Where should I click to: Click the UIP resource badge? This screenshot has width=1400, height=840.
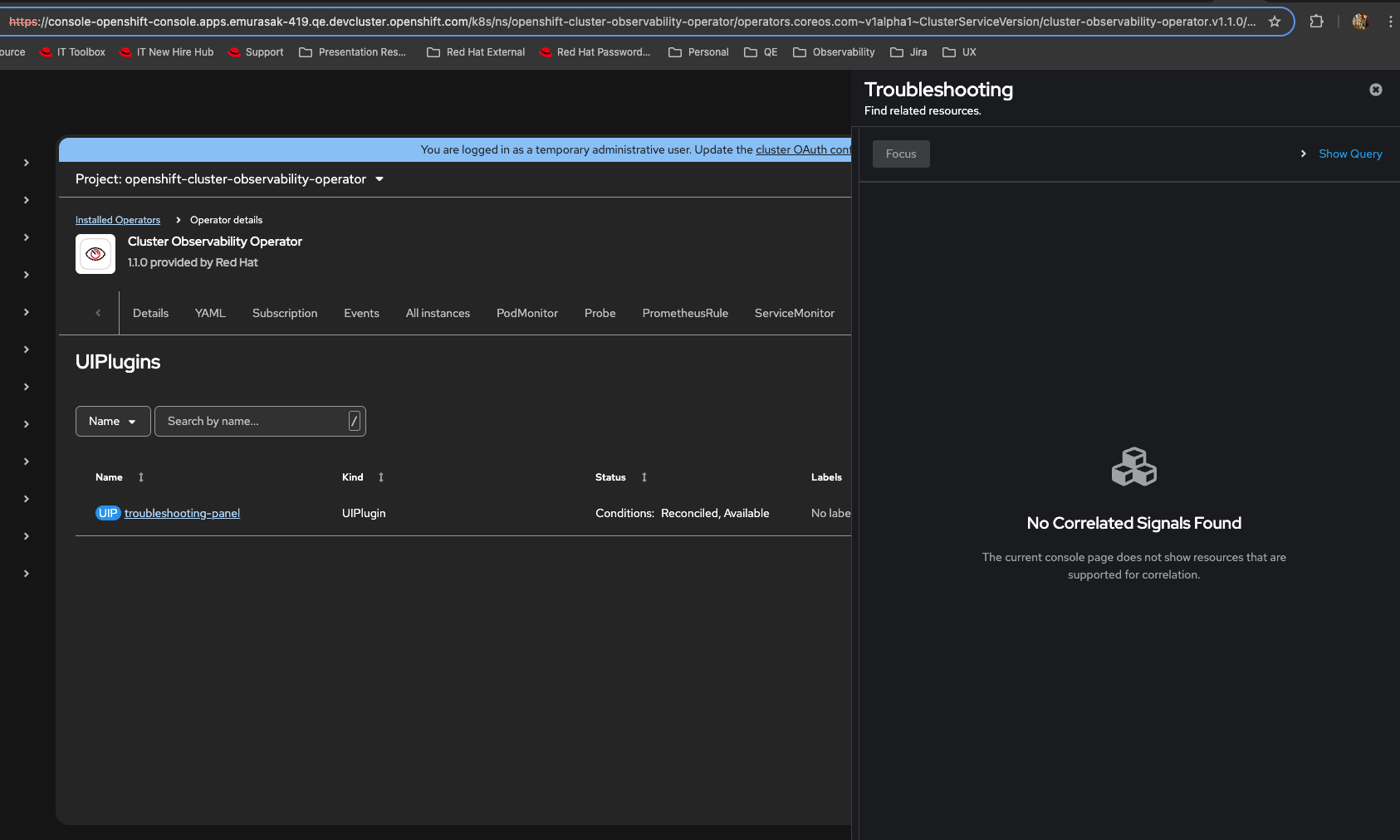coord(108,513)
